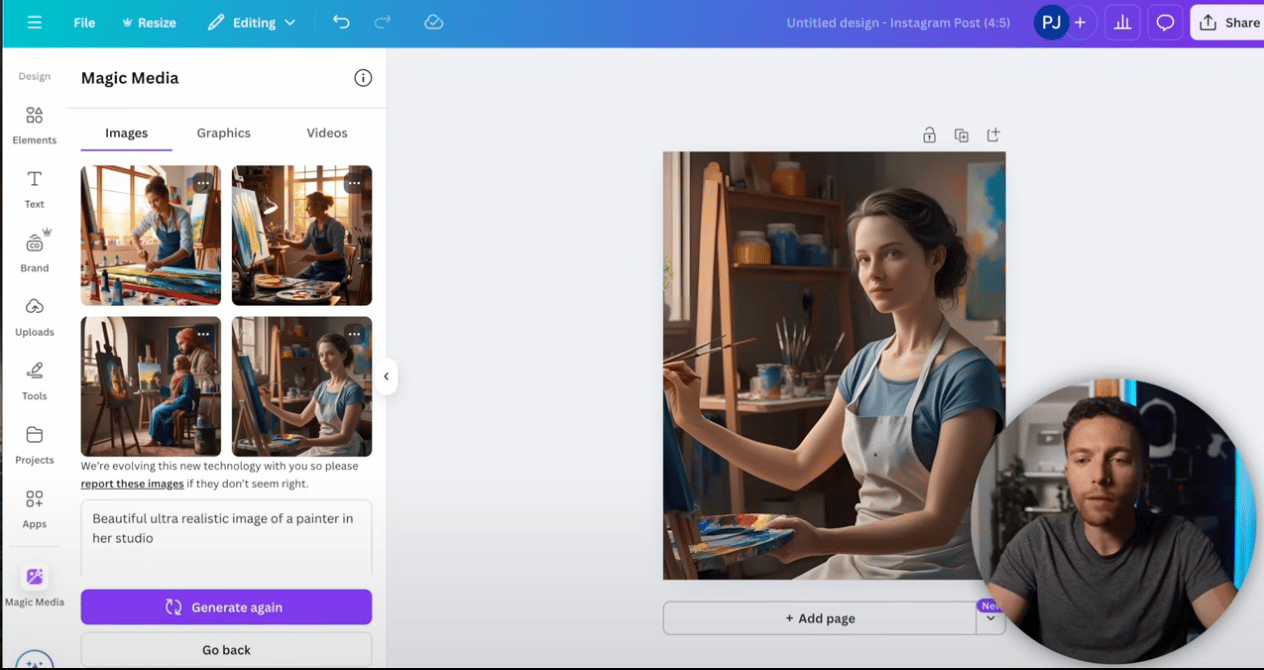Switch to the Images tab
This screenshot has height=670, width=1264.
pyautogui.click(x=126, y=133)
